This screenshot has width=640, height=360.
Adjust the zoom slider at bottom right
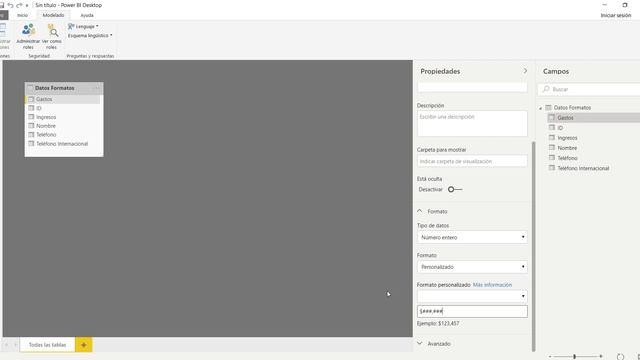[575, 357]
